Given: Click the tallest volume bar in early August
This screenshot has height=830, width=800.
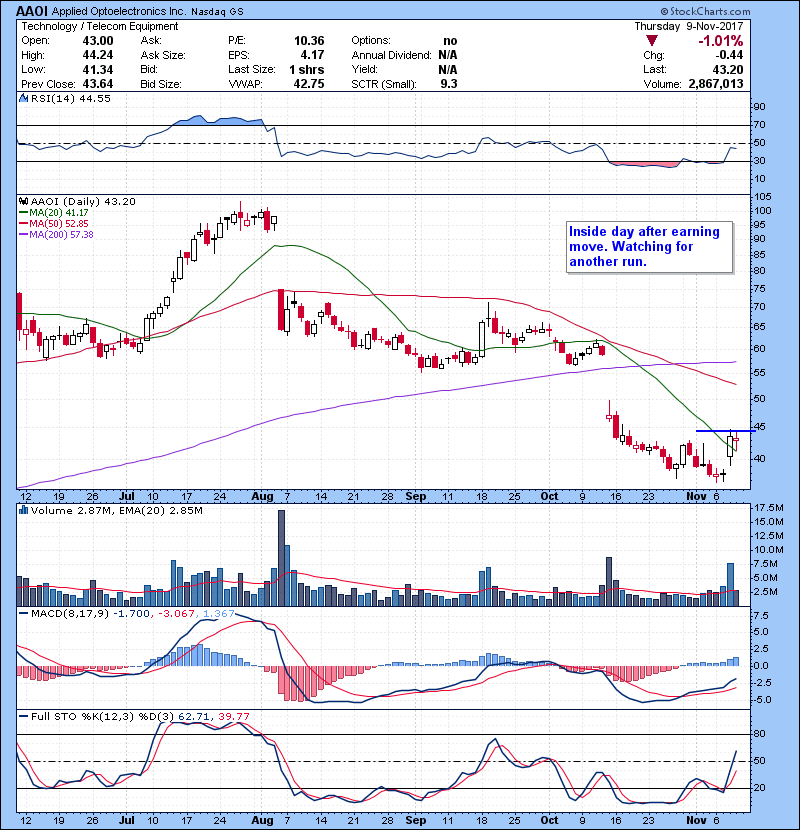Looking at the screenshot, I should [281, 558].
